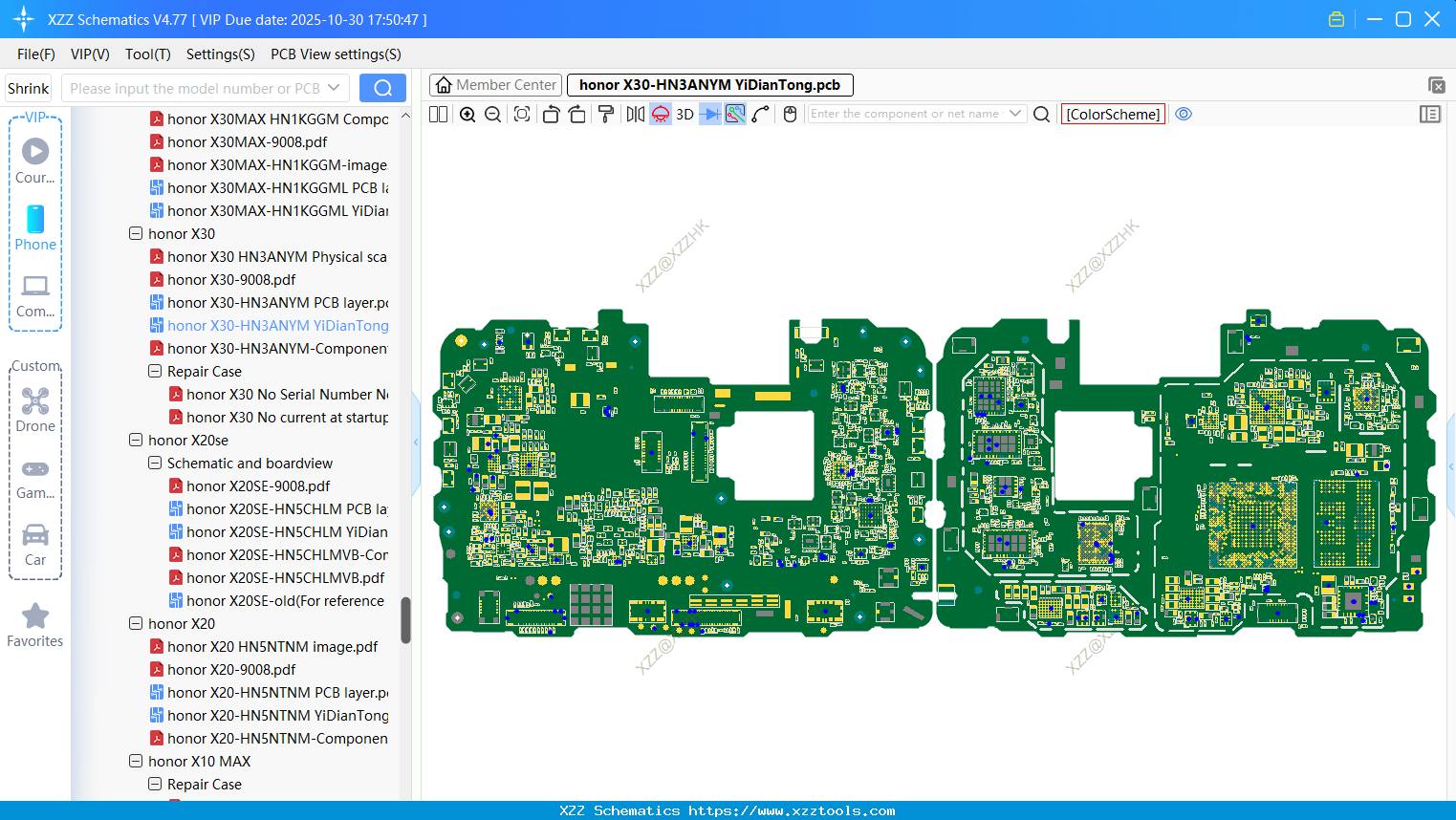Viewport: 1456px width, 820px height.
Task: Open the File(F) menu
Action: (36, 54)
